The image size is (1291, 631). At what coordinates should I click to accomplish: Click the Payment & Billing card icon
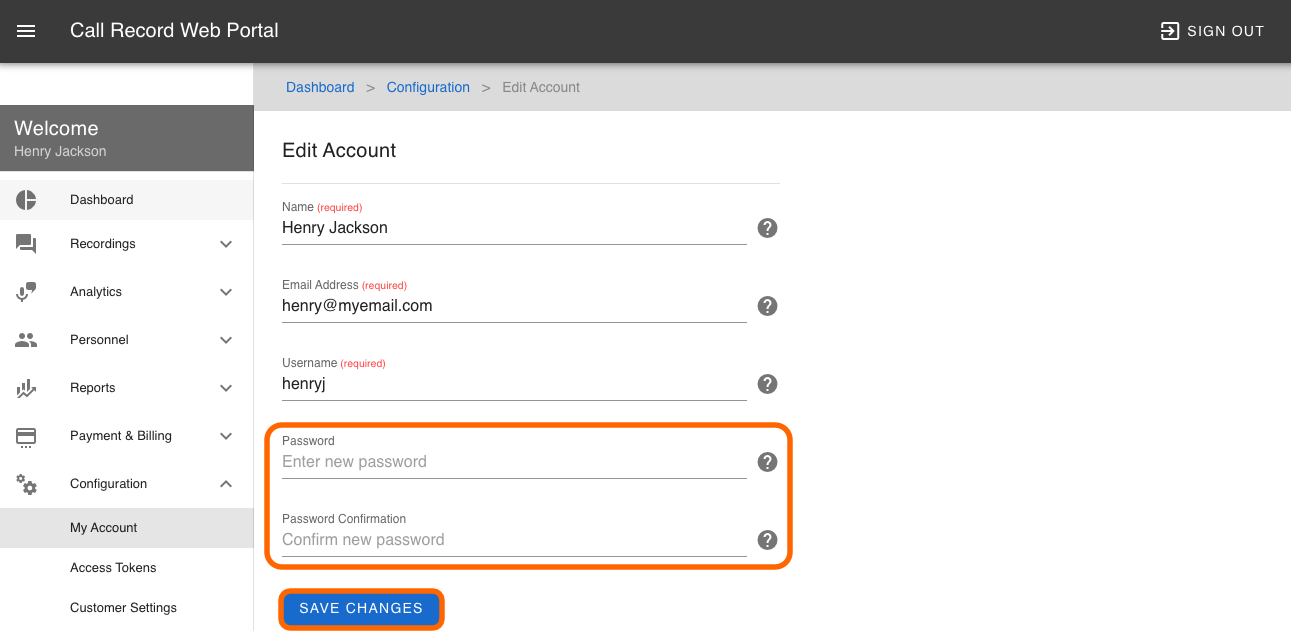click(x=26, y=436)
